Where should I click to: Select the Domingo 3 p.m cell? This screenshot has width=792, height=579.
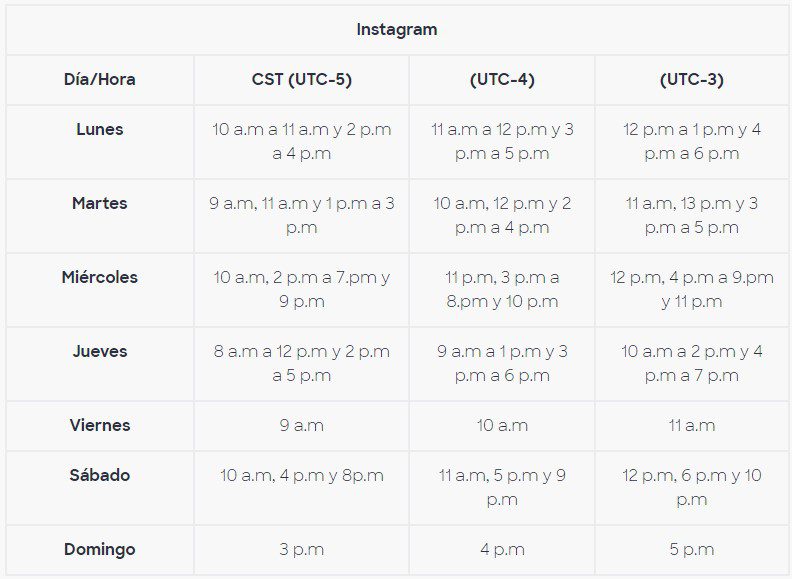(302, 549)
